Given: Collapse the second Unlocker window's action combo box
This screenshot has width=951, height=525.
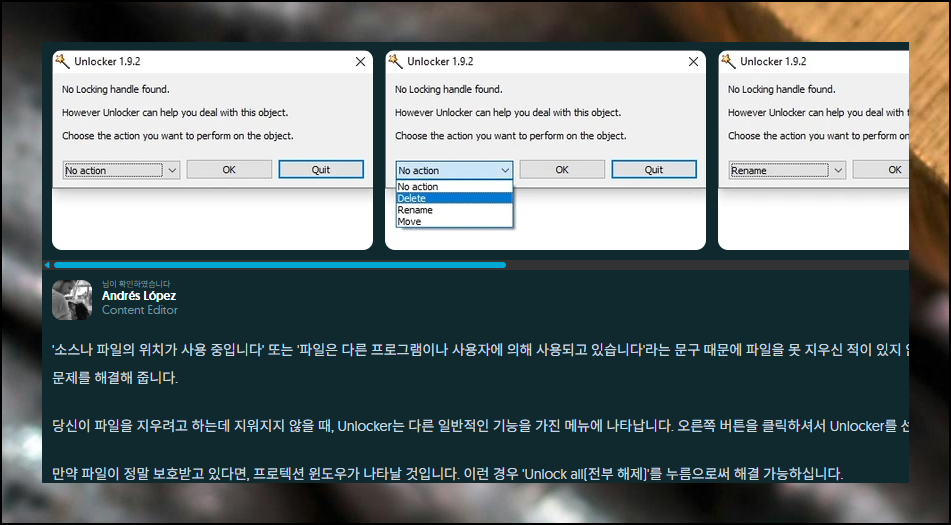Looking at the screenshot, I should 454,170.
